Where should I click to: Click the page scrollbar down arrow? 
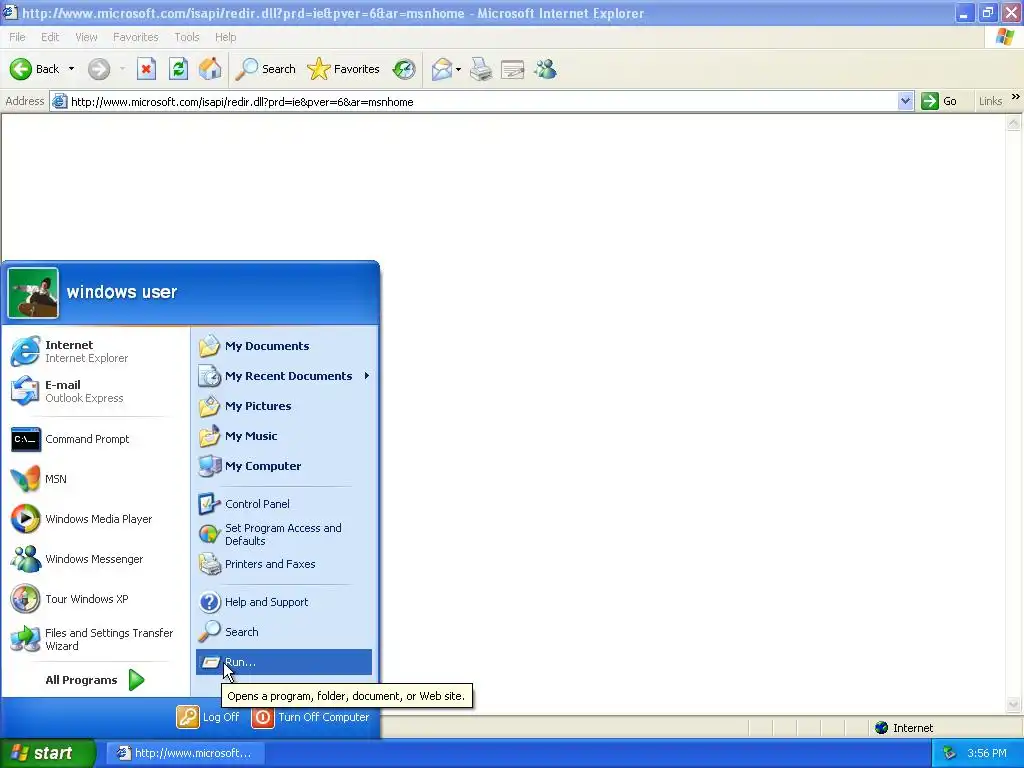(x=1014, y=704)
